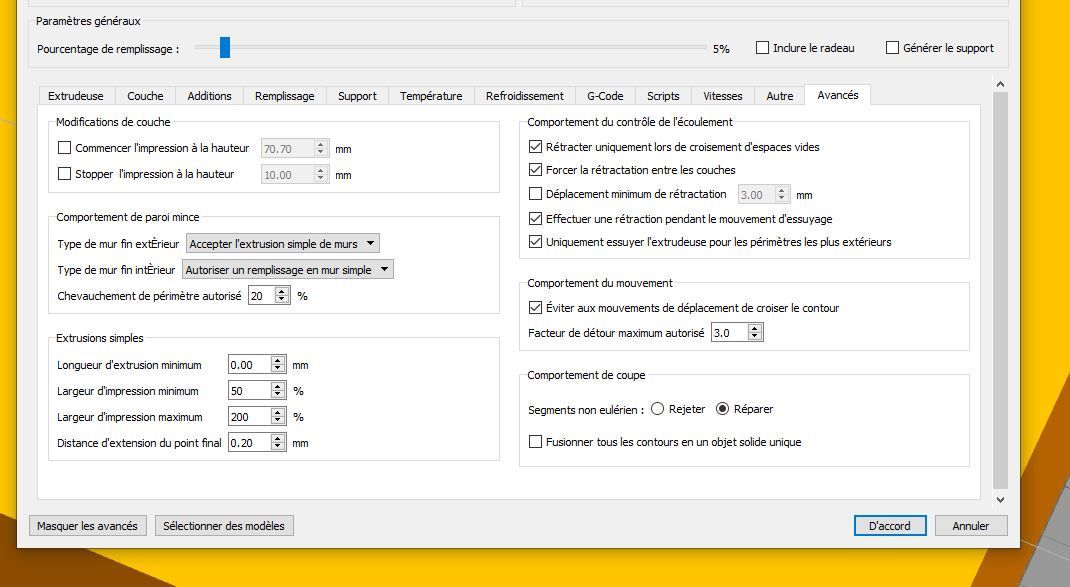
Task: Click the Sélectionner des modèles button
Action: click(224, 526)
